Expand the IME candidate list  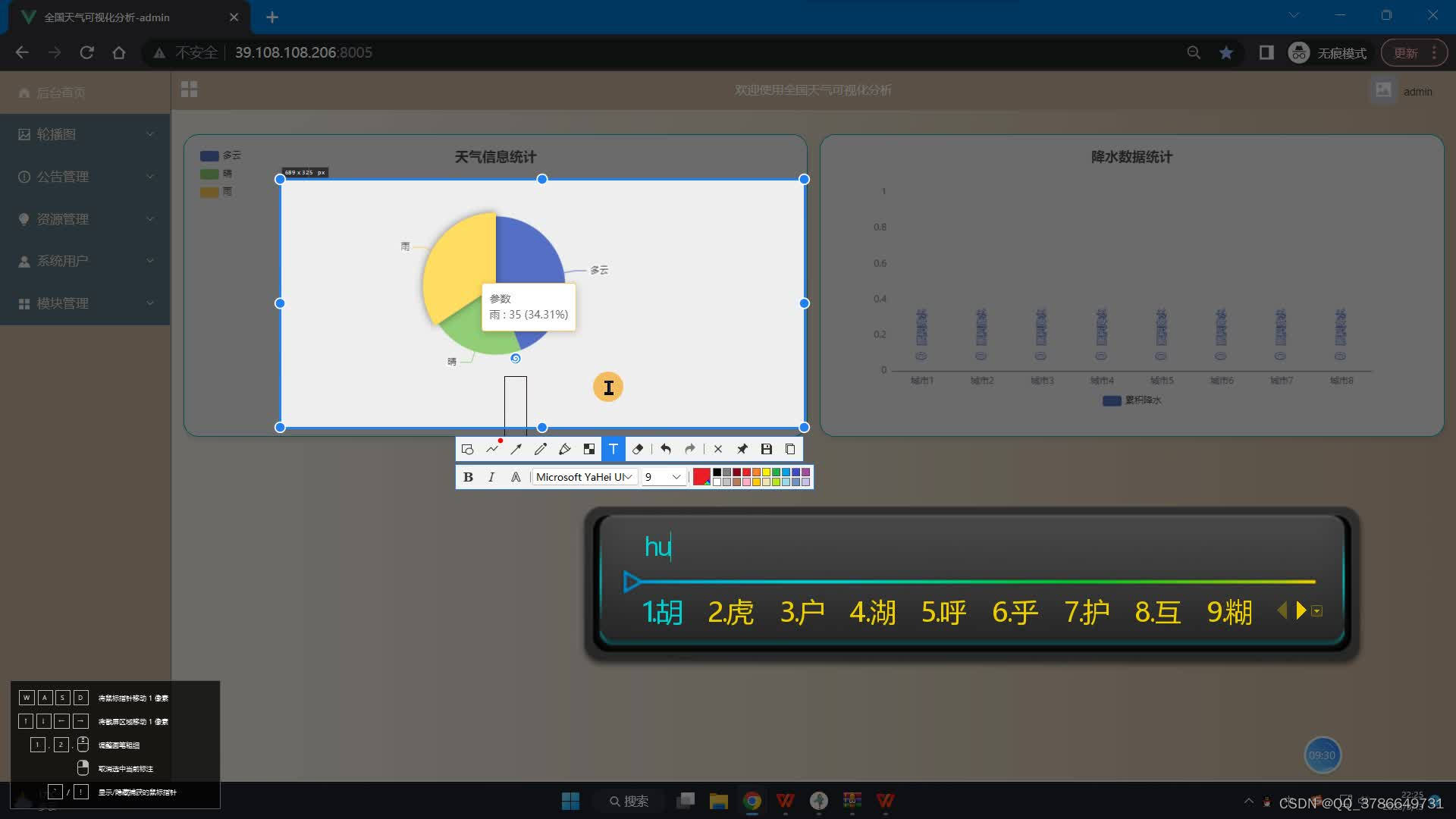[1317, 611]
